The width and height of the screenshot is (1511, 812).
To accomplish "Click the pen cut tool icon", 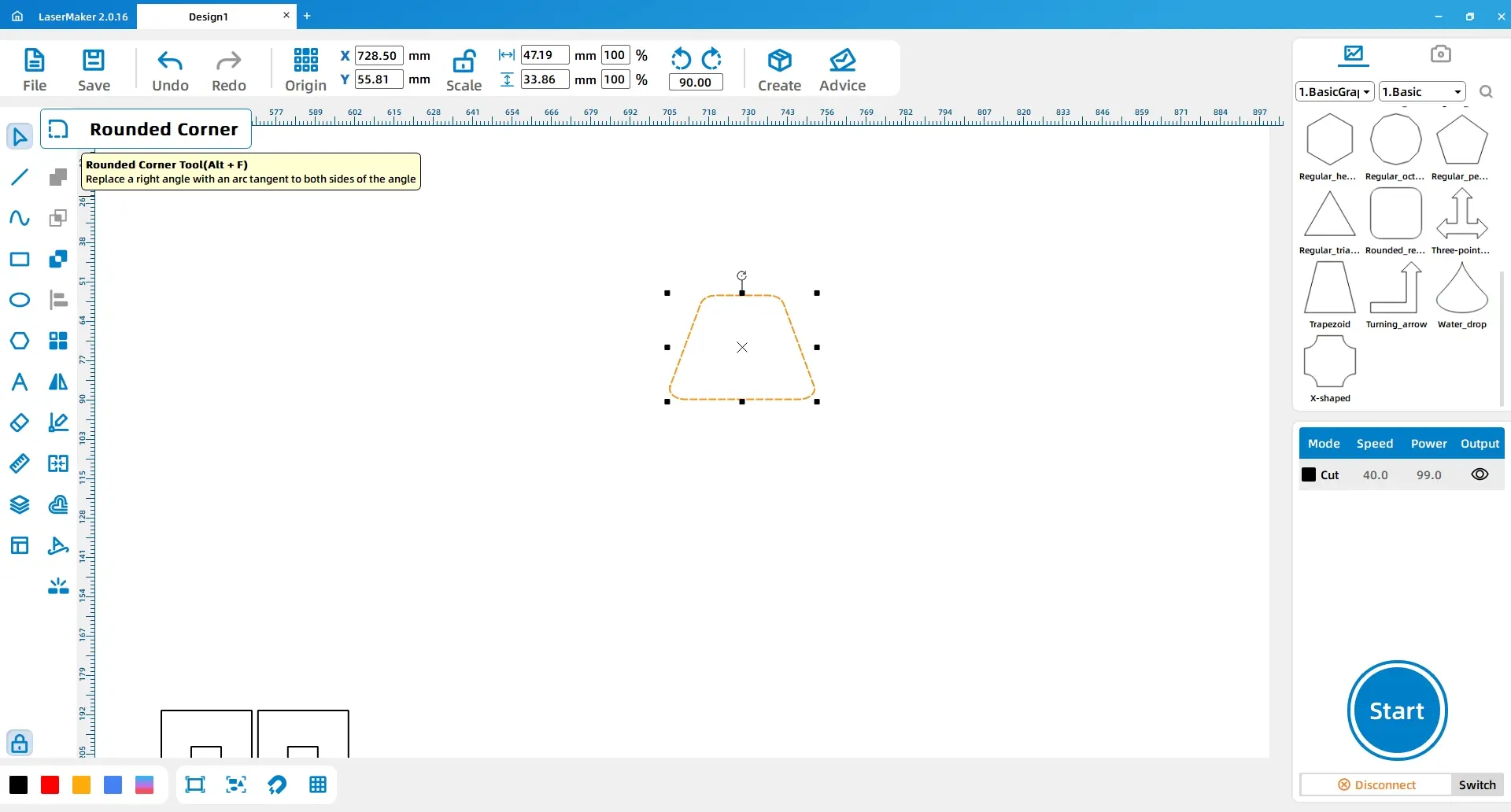I will [58, 545].
